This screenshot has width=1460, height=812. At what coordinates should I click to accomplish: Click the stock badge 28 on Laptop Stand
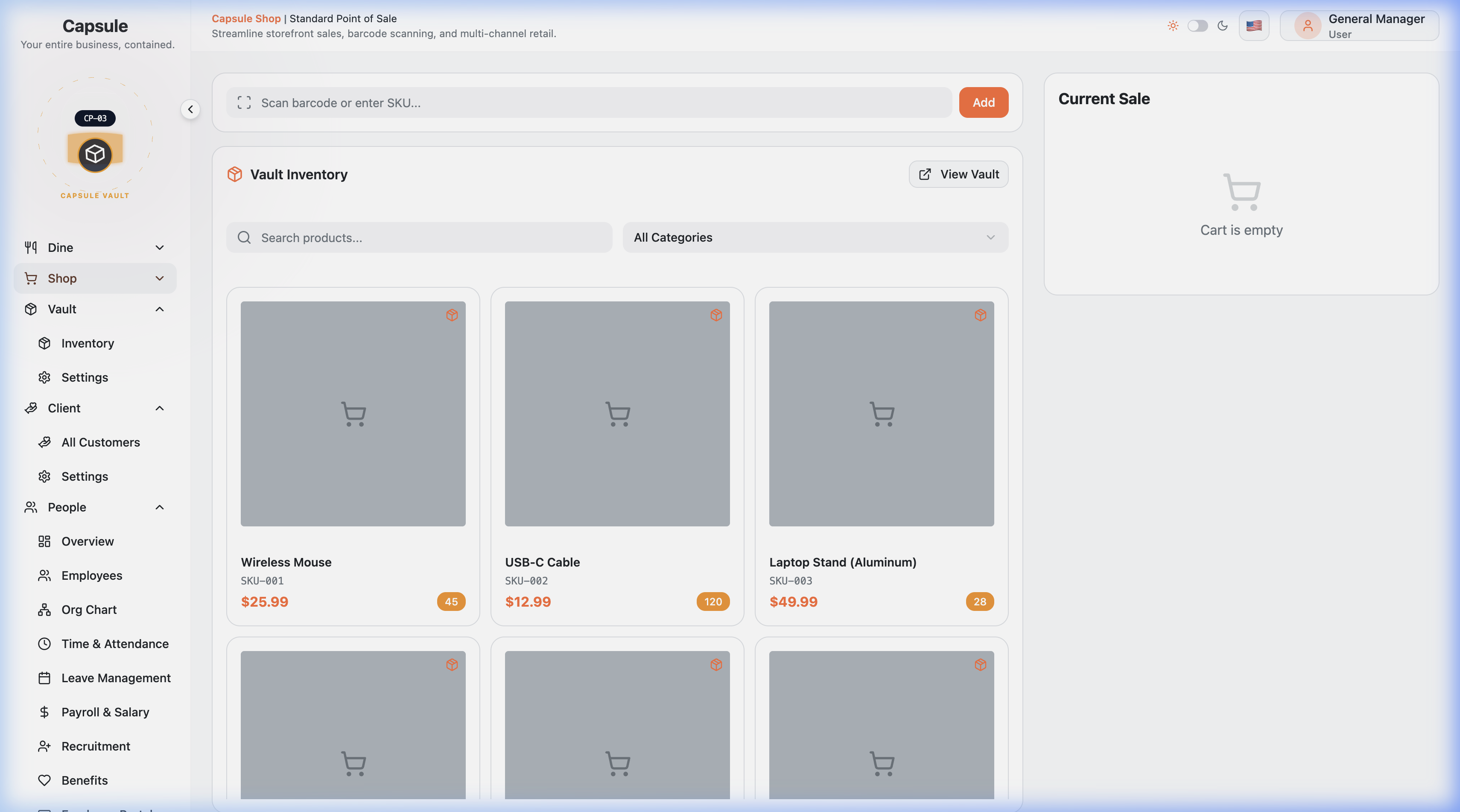[x=980, y=602]
